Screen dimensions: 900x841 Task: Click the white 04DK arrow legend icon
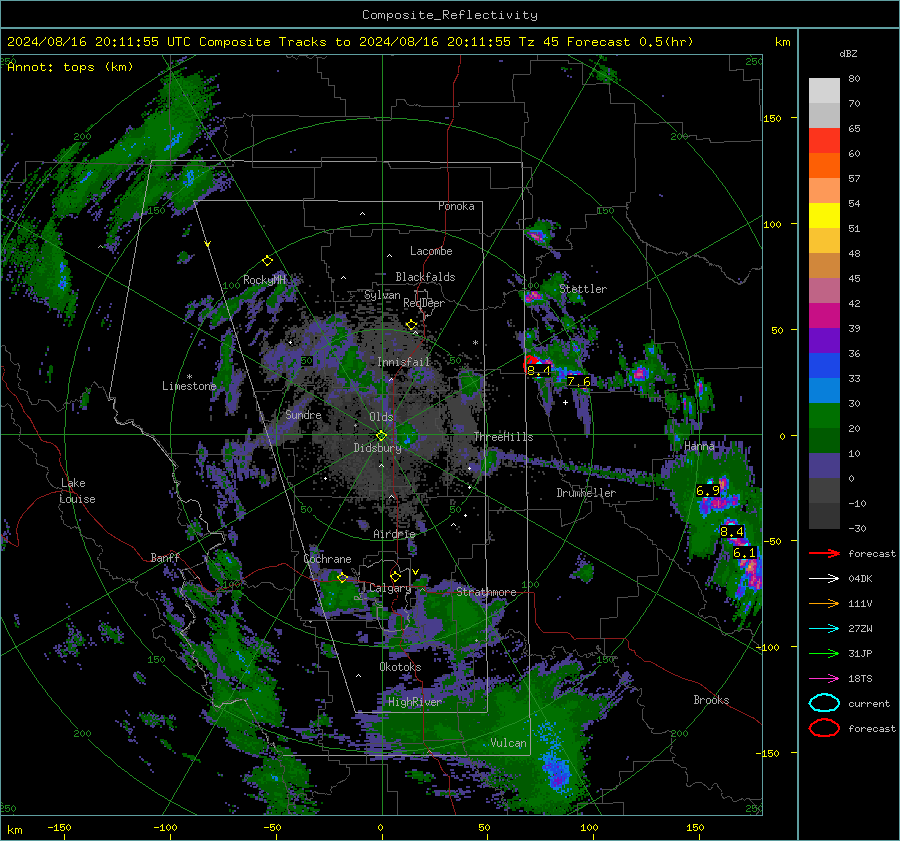[824, 579]
